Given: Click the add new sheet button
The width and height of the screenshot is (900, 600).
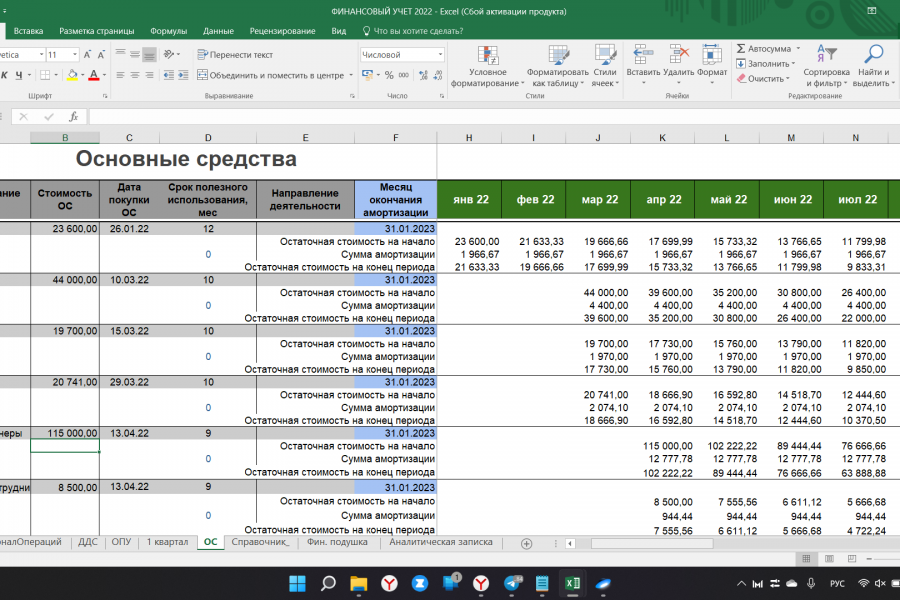Looking at the screenshot, I should 526,543.
